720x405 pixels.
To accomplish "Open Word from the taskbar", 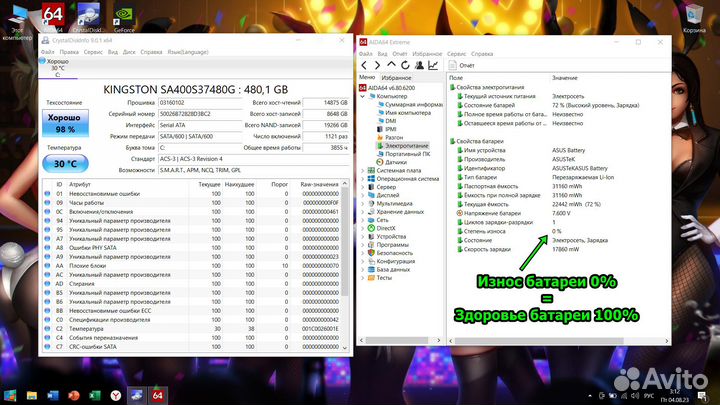I will tap(53, 395).
